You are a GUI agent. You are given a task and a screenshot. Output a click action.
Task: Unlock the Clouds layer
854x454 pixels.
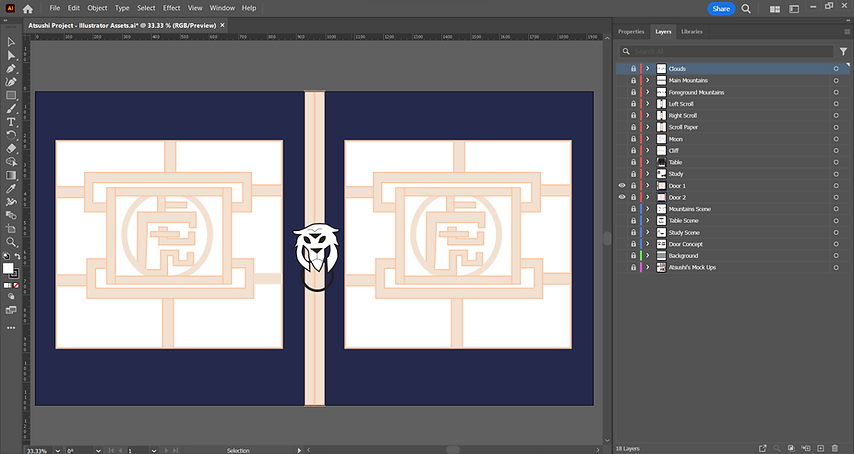[633, 69]
